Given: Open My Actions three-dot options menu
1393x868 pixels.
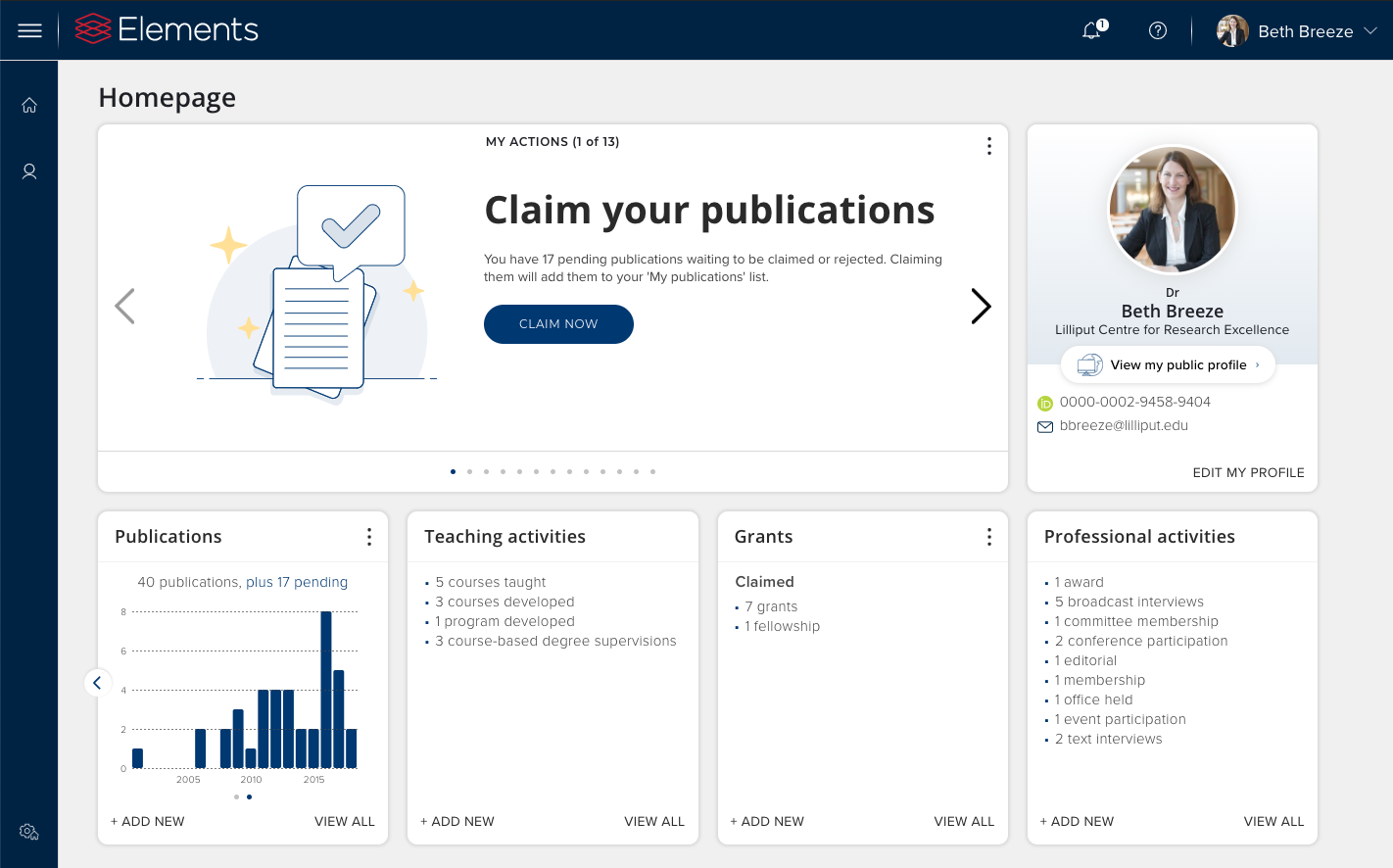Looking at the screenshot, I should [x=988, y=146].
